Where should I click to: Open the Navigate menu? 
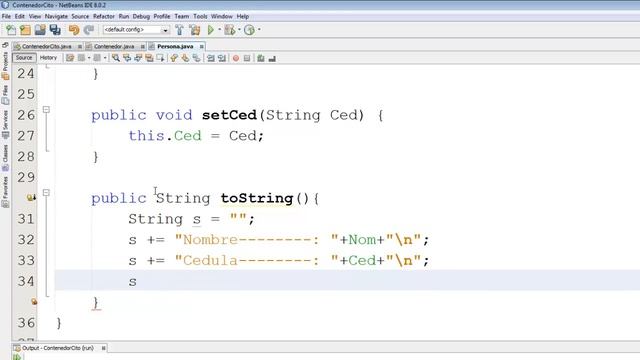pyautogui.click(x=56, y=16)
